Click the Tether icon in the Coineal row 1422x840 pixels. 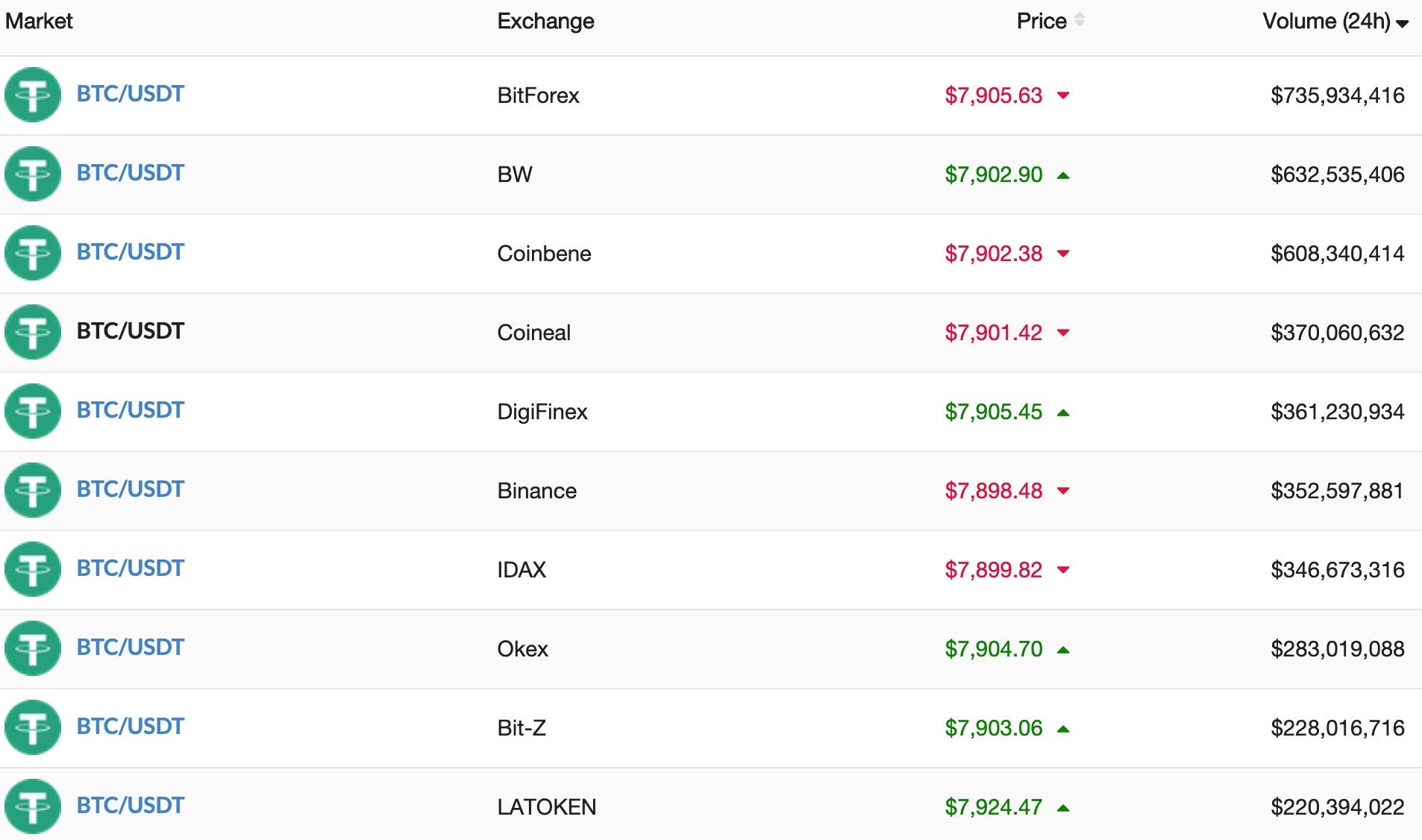click(32, 332)
